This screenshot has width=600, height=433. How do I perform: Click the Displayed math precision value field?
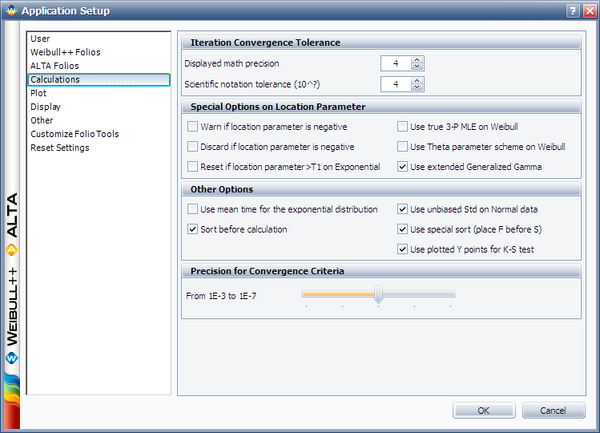click(x=396, y=63)
